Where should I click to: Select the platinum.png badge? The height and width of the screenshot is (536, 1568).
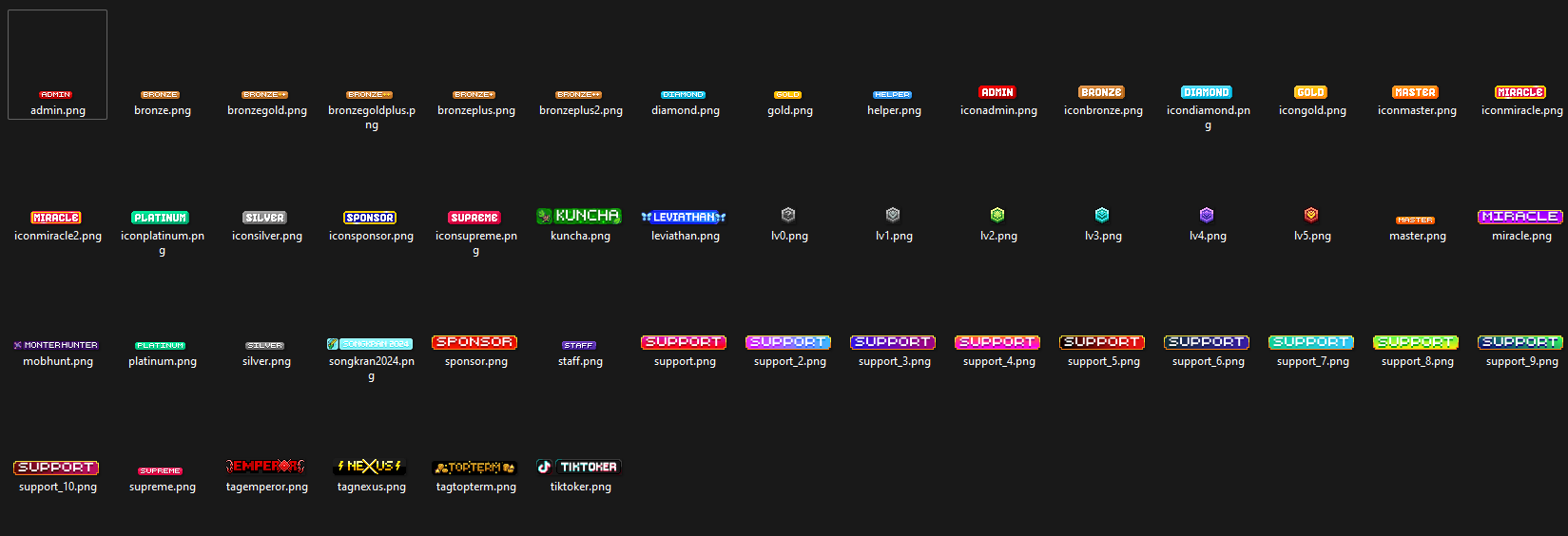pyautogui.click(x=161, y=346)
